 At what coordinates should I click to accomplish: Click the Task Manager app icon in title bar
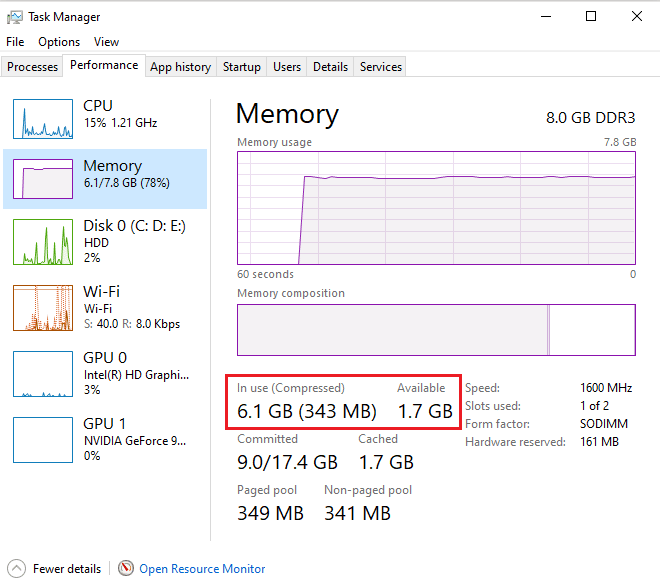coord(15,17)
